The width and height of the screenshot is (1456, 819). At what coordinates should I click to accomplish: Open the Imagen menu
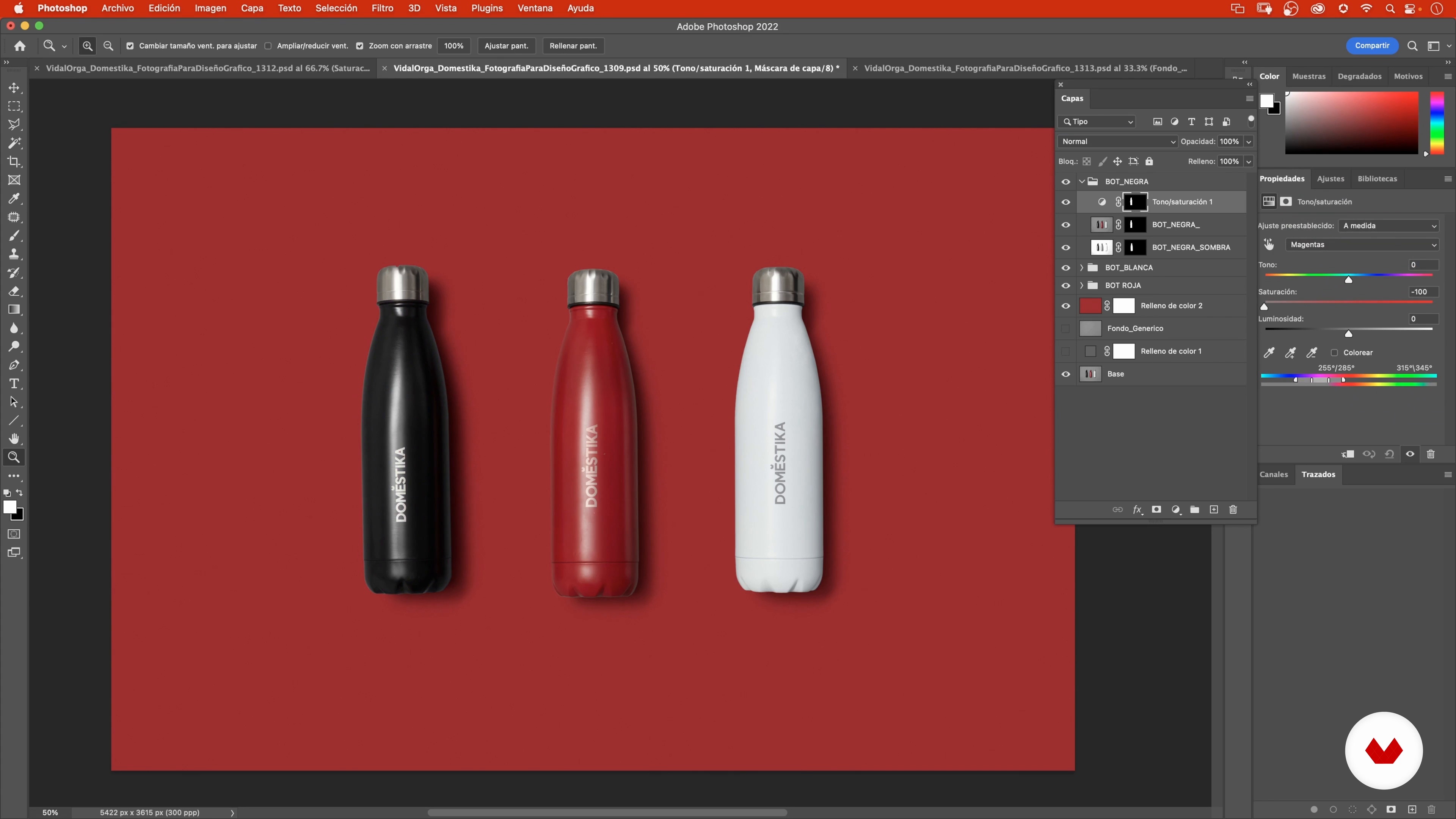210,8
